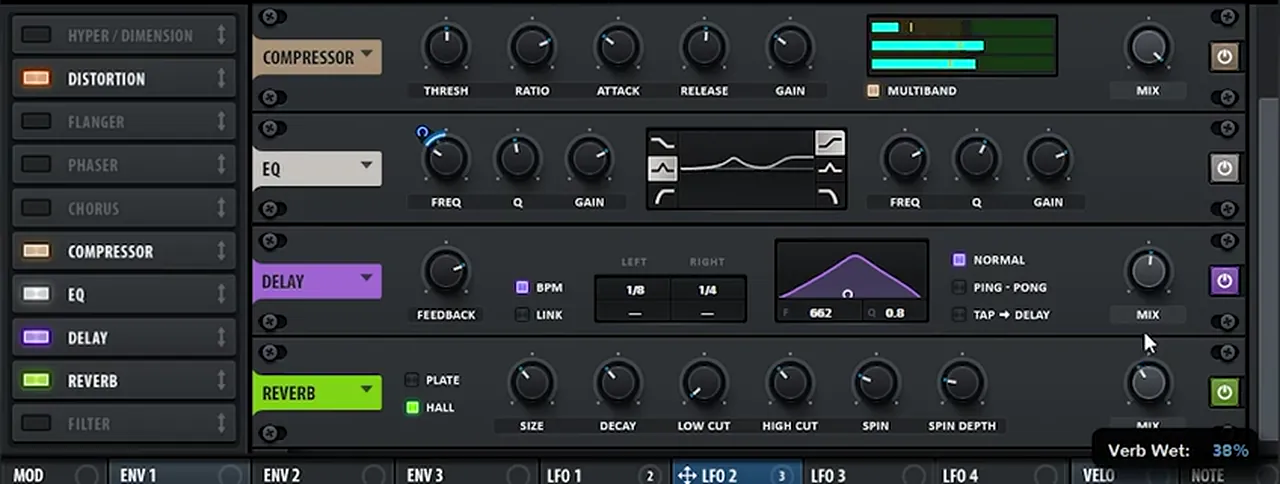Click the reorder arrows on Hyper/Dimension row
The width and height of the screenshot is (1280, 484).
(x=221, y=35)
